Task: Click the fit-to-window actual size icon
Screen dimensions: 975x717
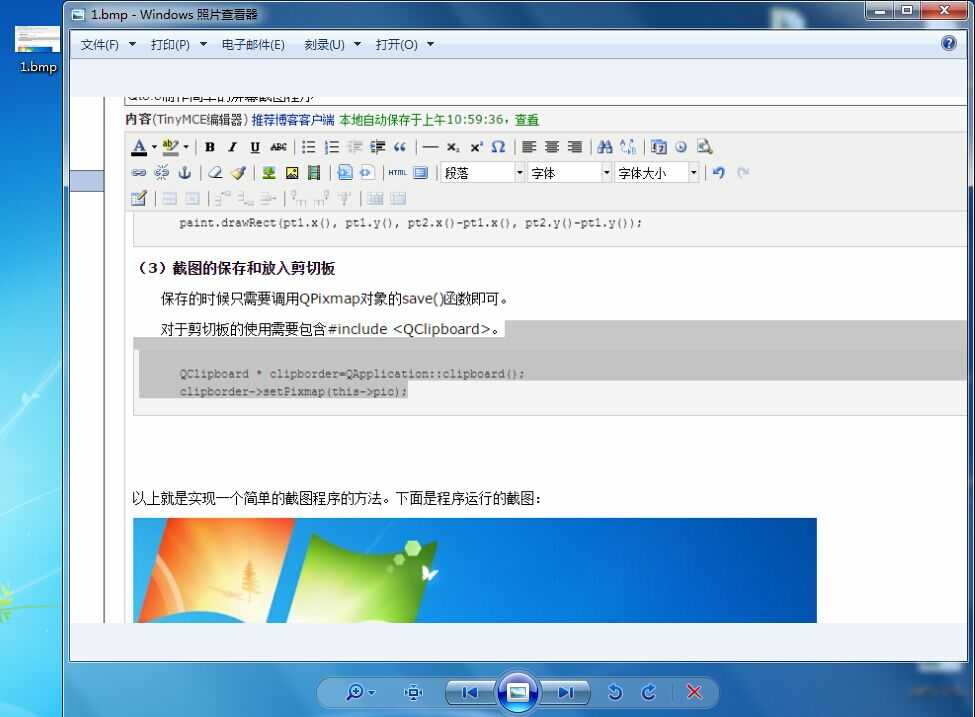Action: 414,692
